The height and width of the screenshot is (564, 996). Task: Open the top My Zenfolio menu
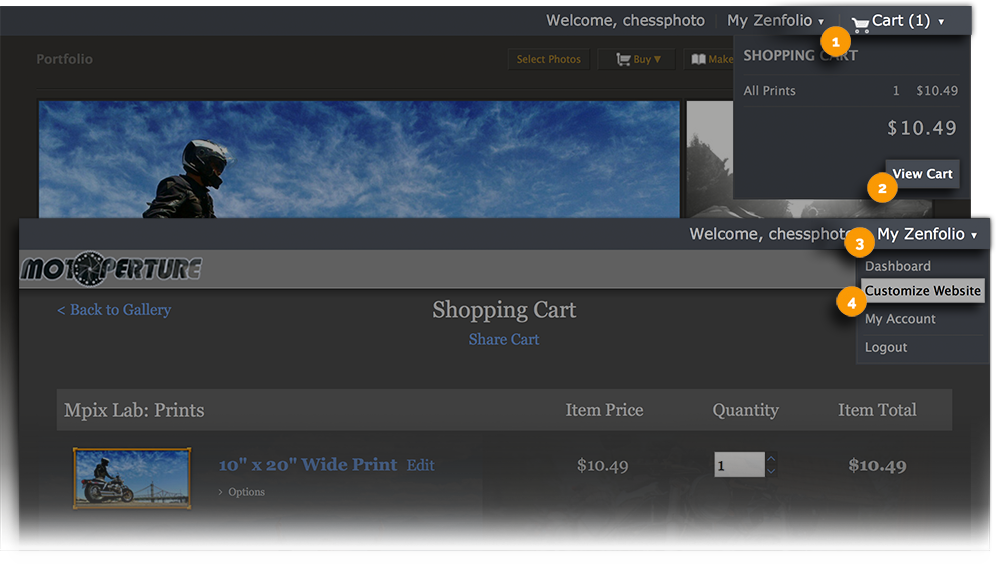tap(775, 21)
